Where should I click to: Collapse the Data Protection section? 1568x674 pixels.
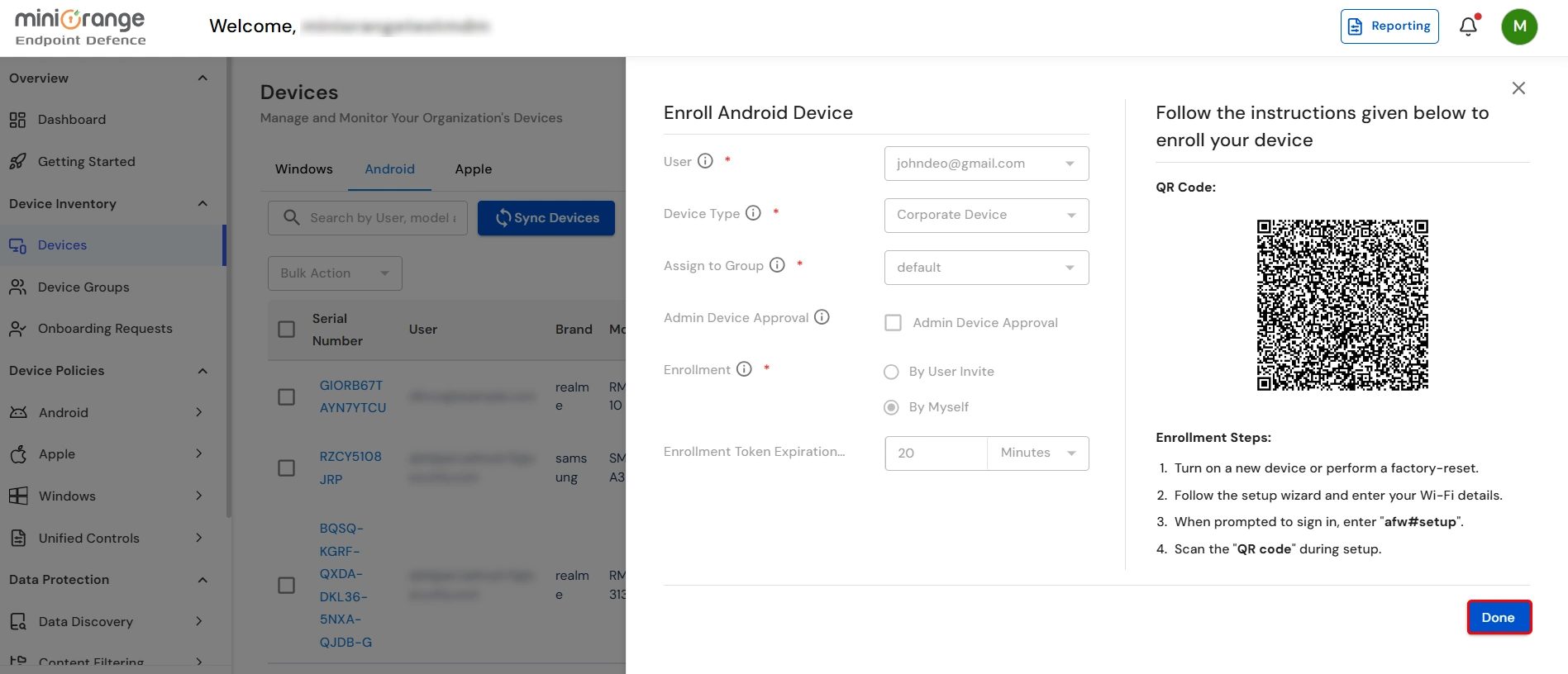click(x=203, y=580)
